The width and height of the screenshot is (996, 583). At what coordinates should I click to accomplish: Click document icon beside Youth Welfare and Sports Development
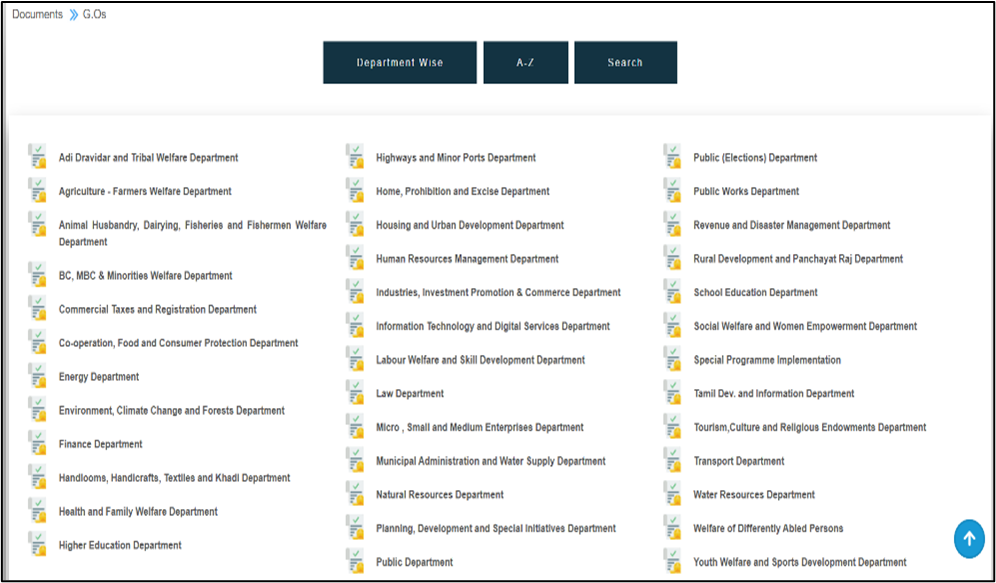(673, 560)
